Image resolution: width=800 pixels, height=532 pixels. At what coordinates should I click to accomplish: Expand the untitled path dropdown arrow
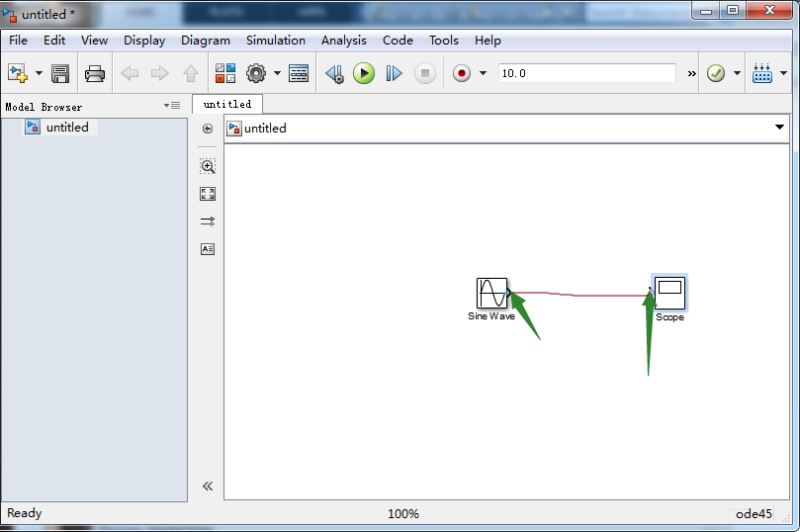pyautogui.click(x=779, y=127)
